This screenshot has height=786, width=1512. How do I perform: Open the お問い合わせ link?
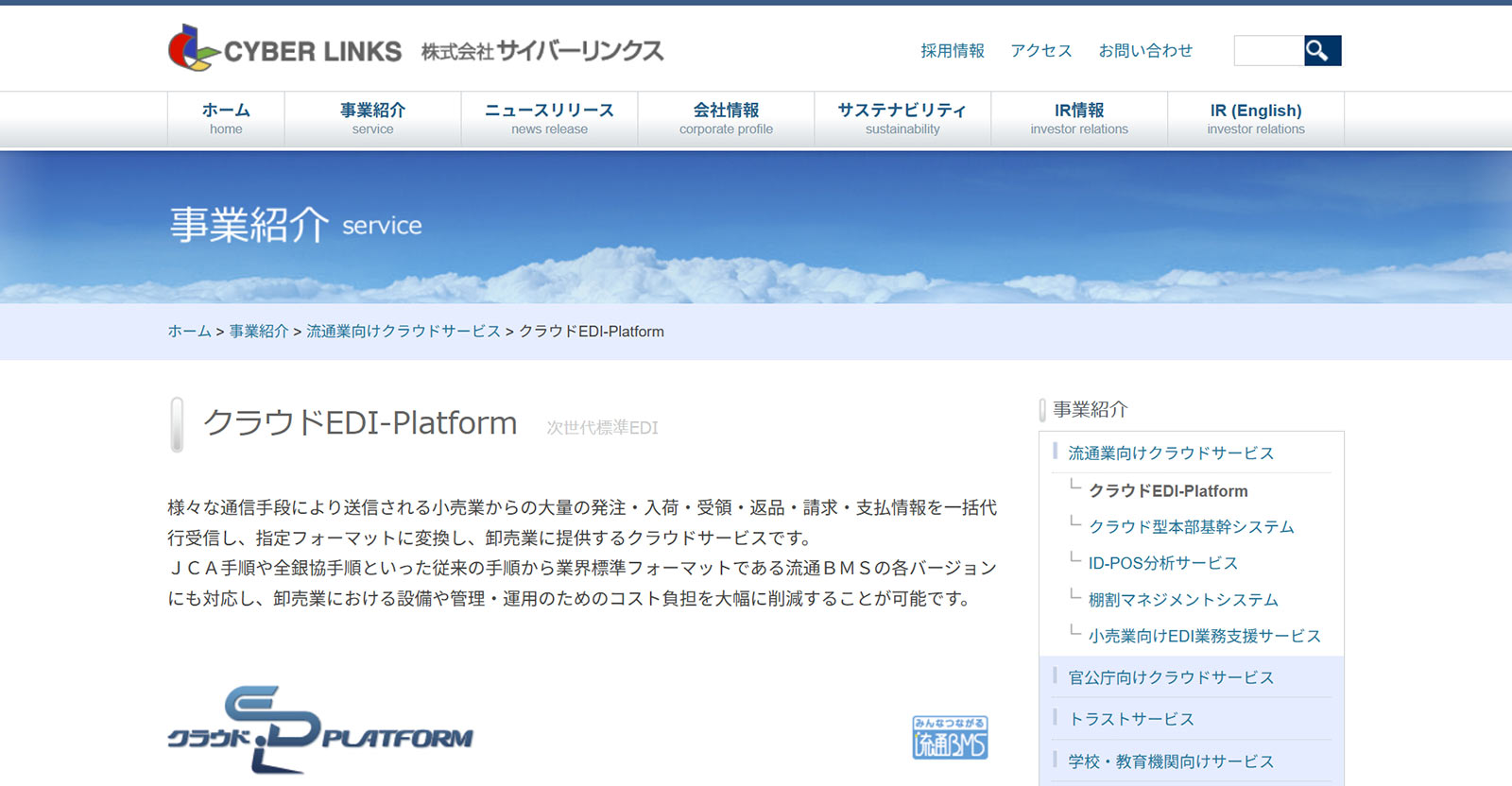coord(1145,51)
